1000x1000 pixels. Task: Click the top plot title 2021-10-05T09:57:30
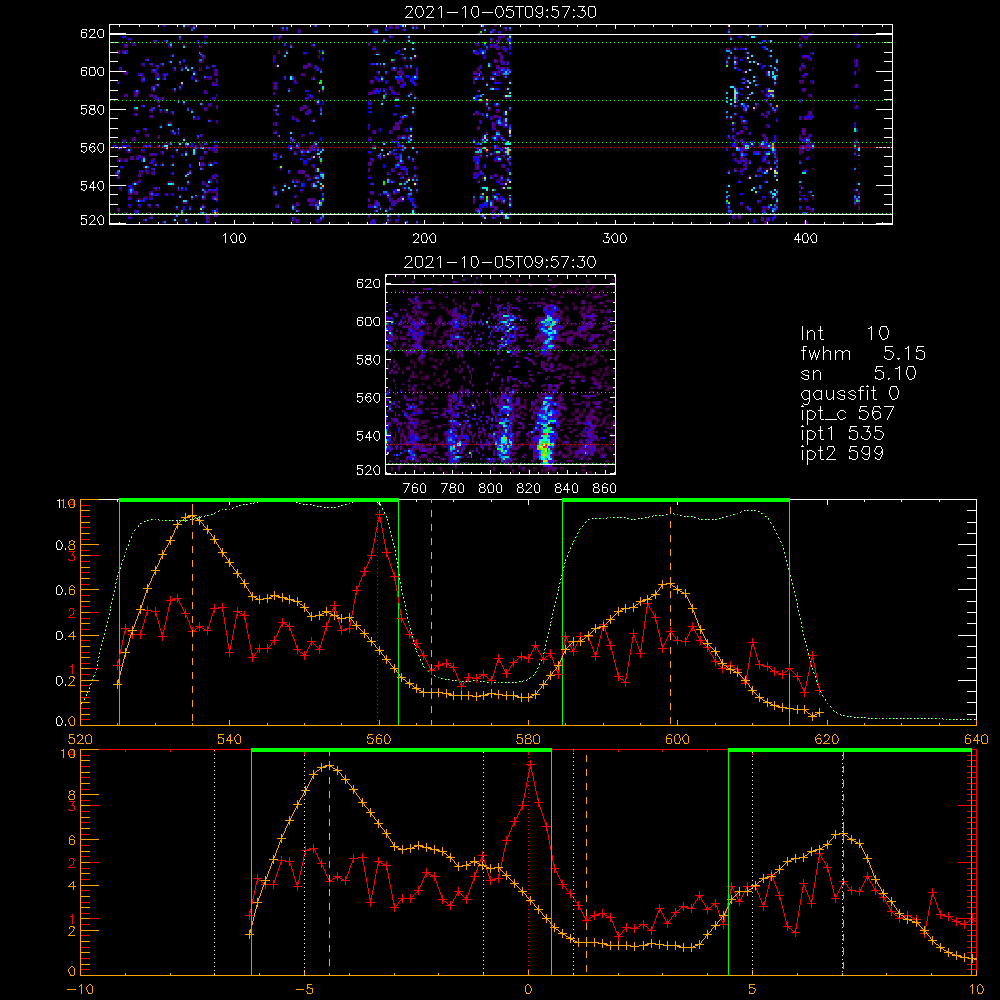[x=501, y=12]
